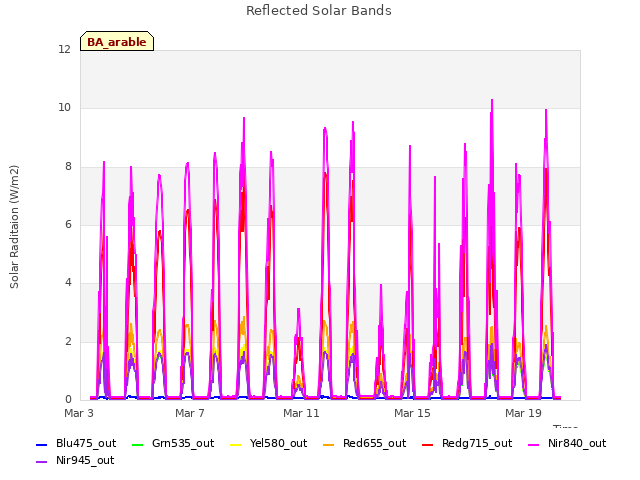The image size is (640, 480).
Task: Click the Blu475_out blue legend swatch
Action: tap(42, 444)
